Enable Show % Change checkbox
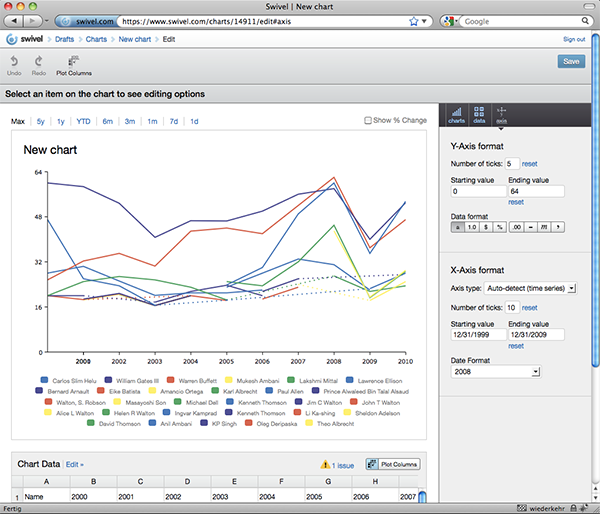The width and height of the screenshot is (600, 514). 368,120
